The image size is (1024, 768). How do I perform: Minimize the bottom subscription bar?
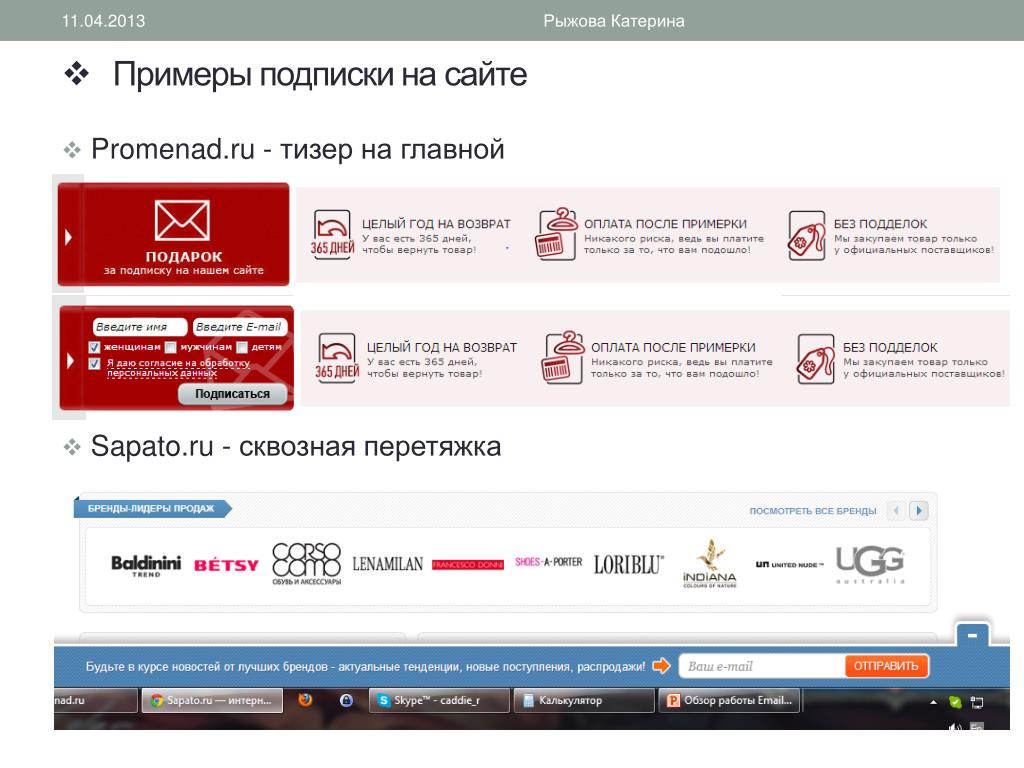972,635
